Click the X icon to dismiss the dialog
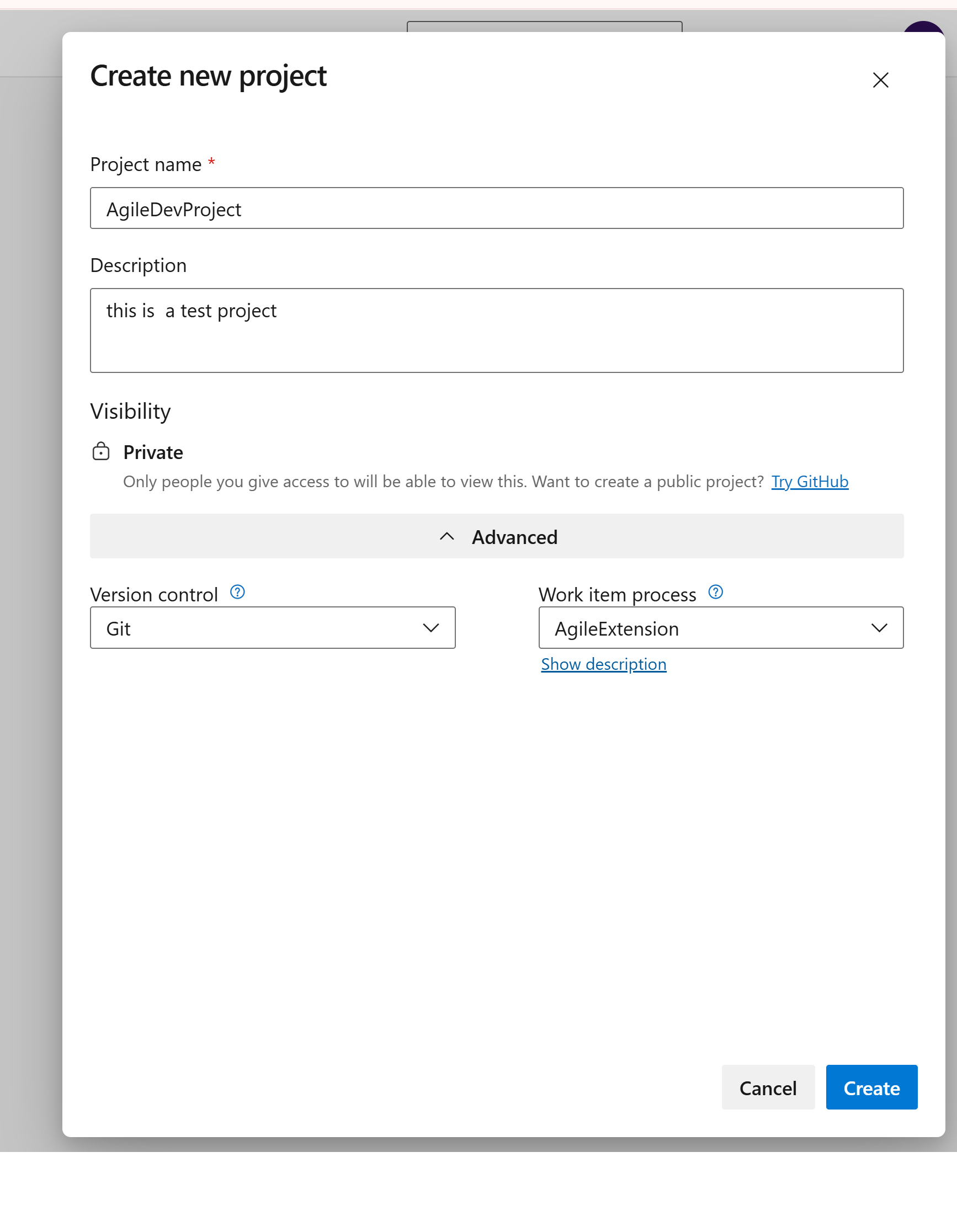This screenshot has width=957, height=1232. coord(880,81)
